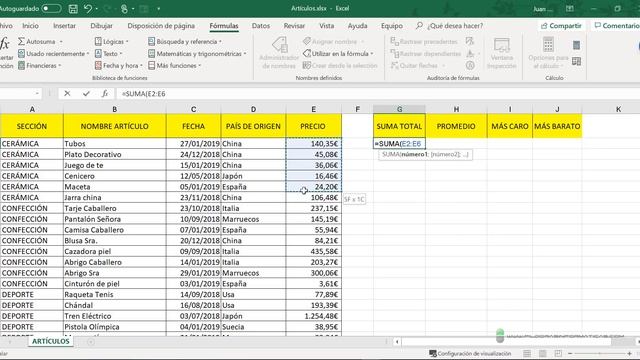Open the Customize Quick Access Toolbar arrow

pyautogui.click(x=159, y=9)
